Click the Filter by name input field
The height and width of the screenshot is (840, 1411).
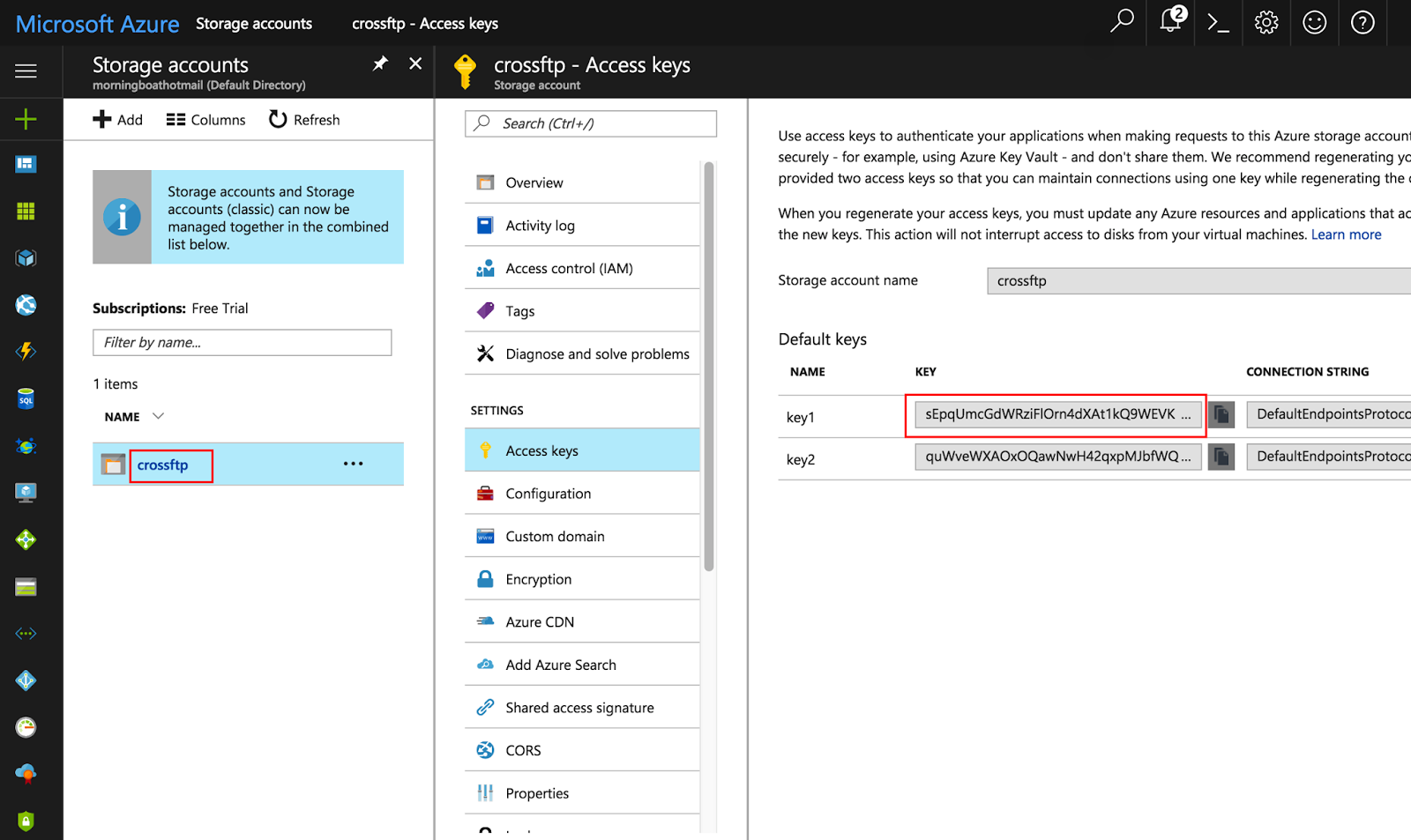point(242,342)
